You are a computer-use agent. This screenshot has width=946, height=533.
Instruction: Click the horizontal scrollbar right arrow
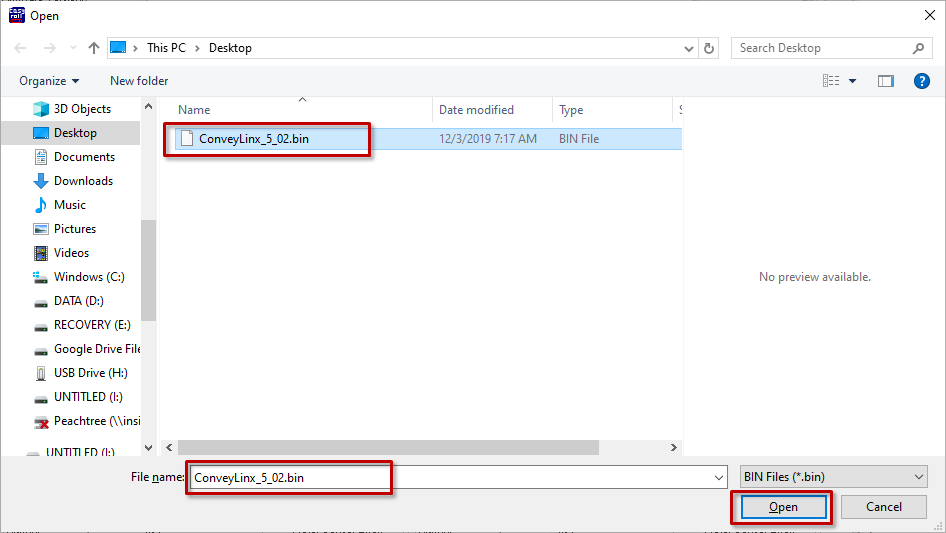pos(674,447)
